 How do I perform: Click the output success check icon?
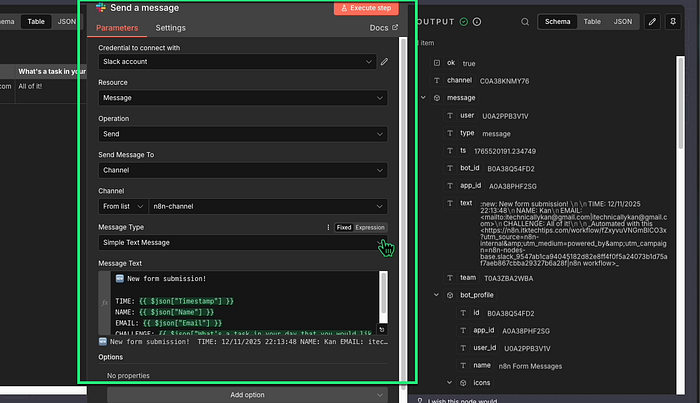pos(464,21)
